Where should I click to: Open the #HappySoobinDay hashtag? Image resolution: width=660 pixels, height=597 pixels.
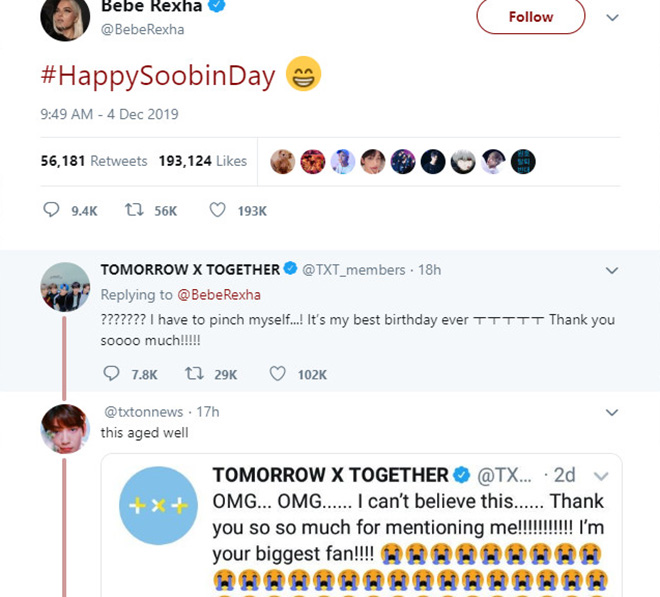click(x=158, y=76)
